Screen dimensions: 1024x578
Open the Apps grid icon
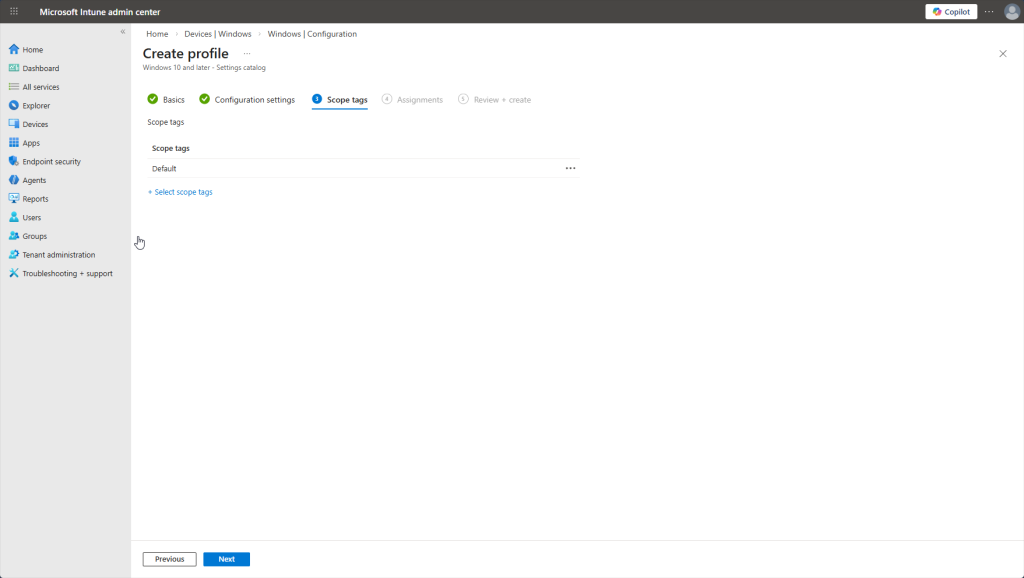click(14, 143)
